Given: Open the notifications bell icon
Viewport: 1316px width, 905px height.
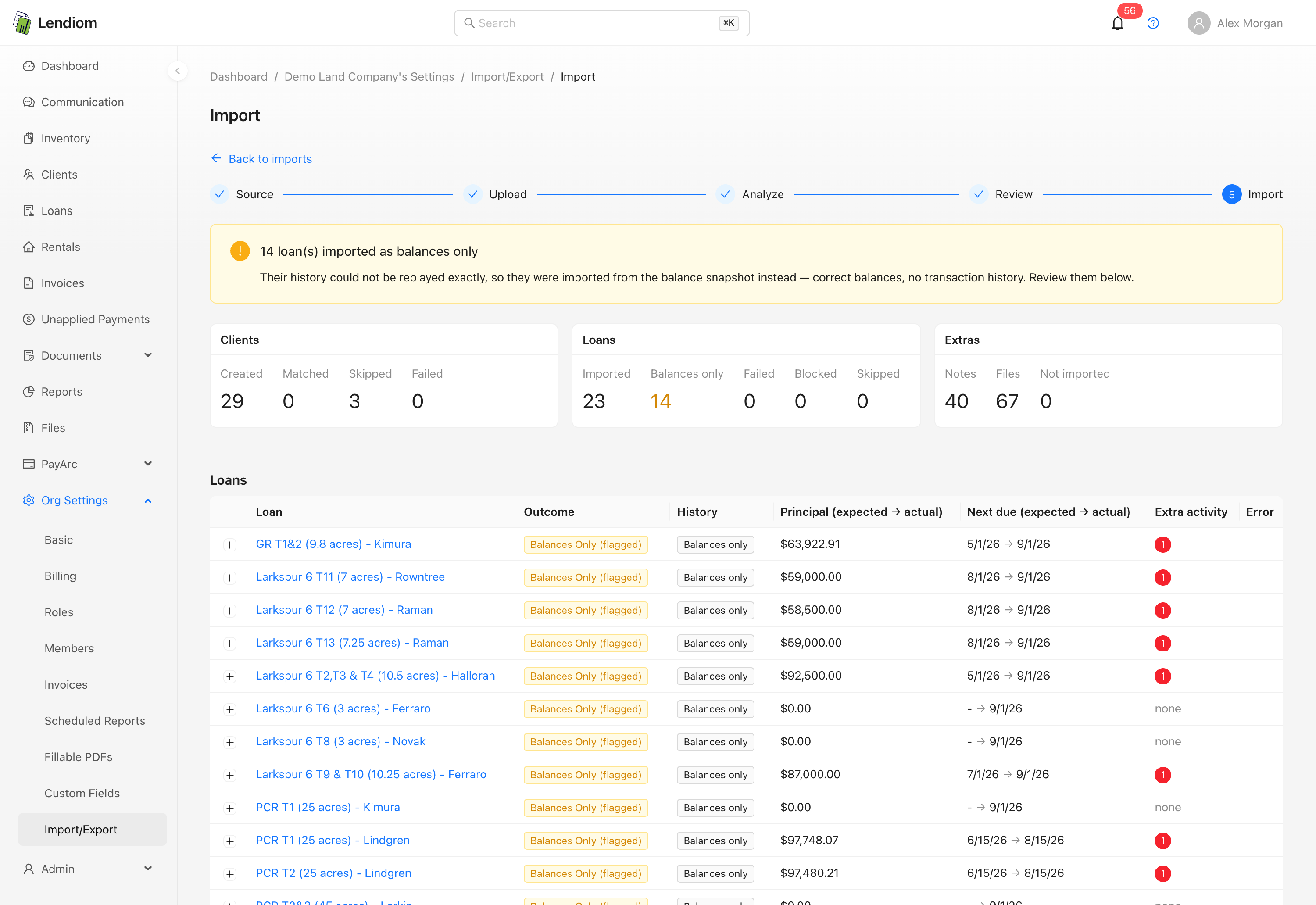Looking at the screenshot, I should [x=1117, y=23].
